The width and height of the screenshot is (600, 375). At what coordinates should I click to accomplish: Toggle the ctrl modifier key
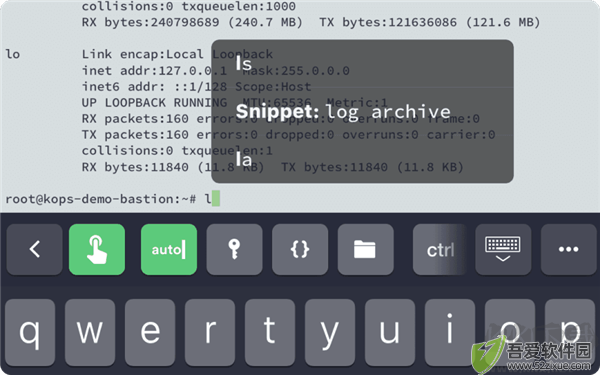[x=440, y=249]
